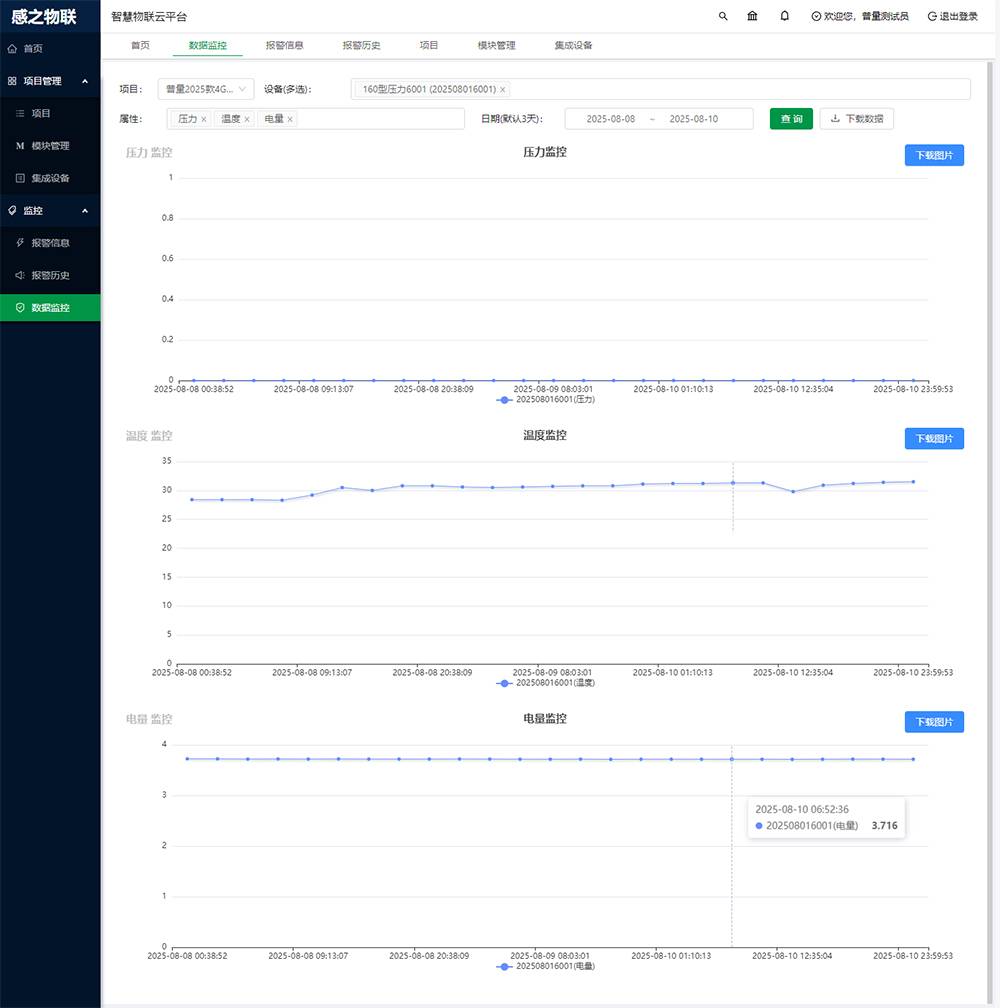Viewport: 1000px width, 1008px height.
Task: Open 模块管理 in the sidebar
Action: 50,146
